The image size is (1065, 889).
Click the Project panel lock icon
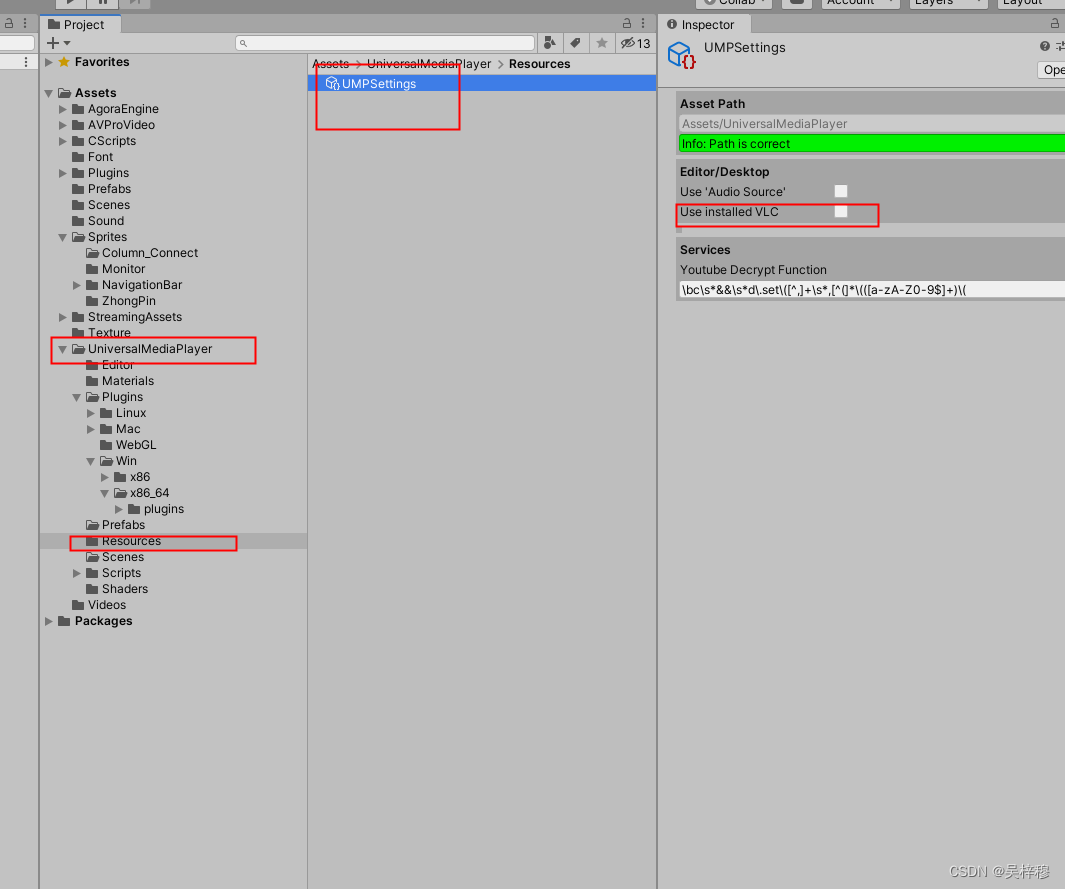coord(627,23)
